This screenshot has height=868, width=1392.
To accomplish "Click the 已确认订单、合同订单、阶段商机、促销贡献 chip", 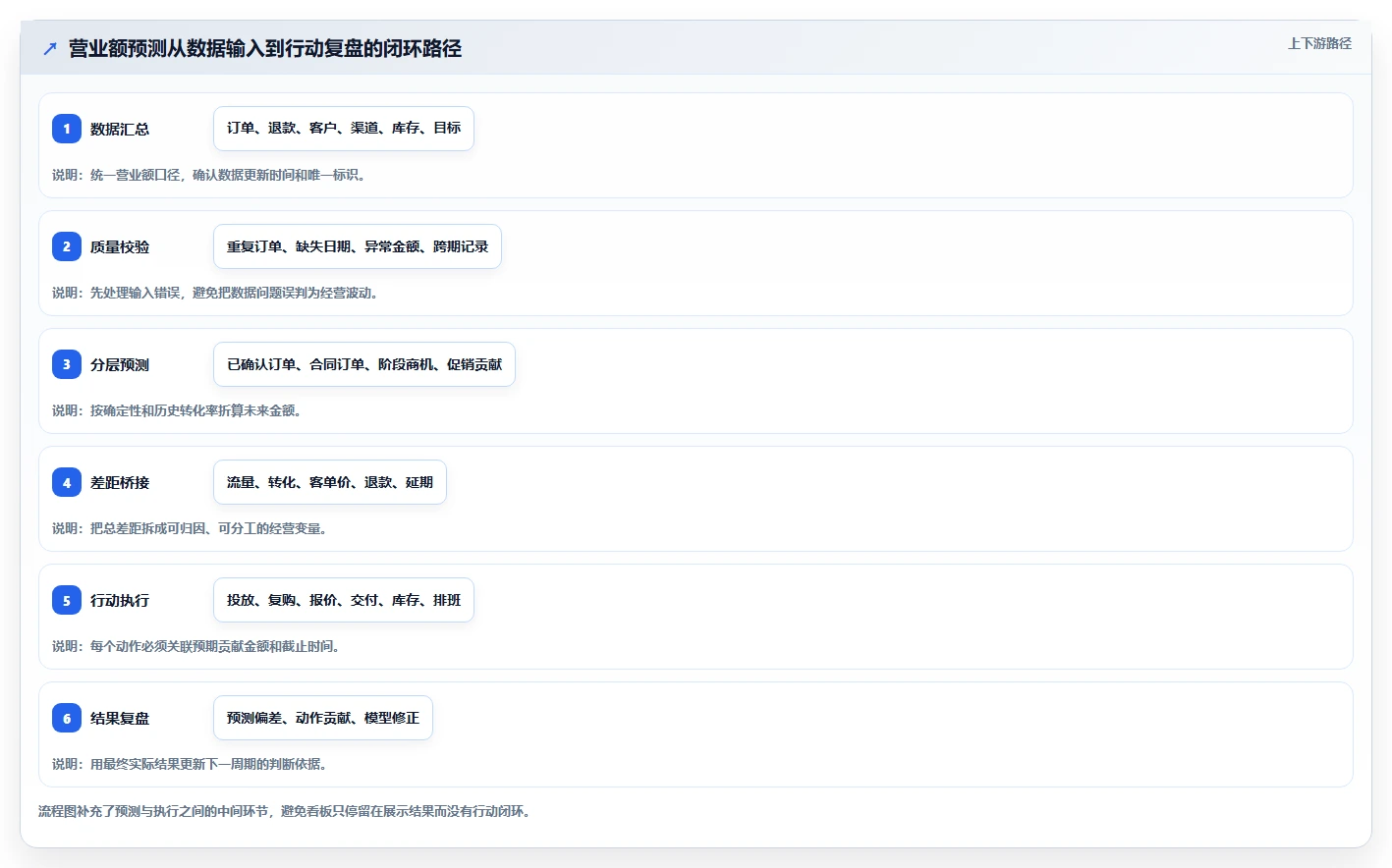I will pyautogui.click(x=364, y=364).
